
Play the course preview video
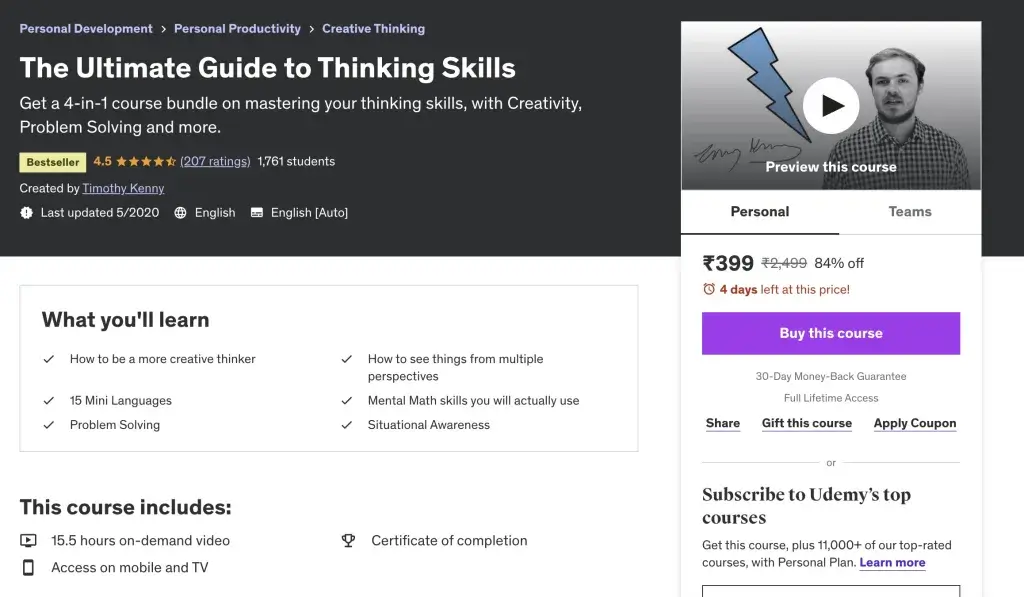(x=831, y=105)
